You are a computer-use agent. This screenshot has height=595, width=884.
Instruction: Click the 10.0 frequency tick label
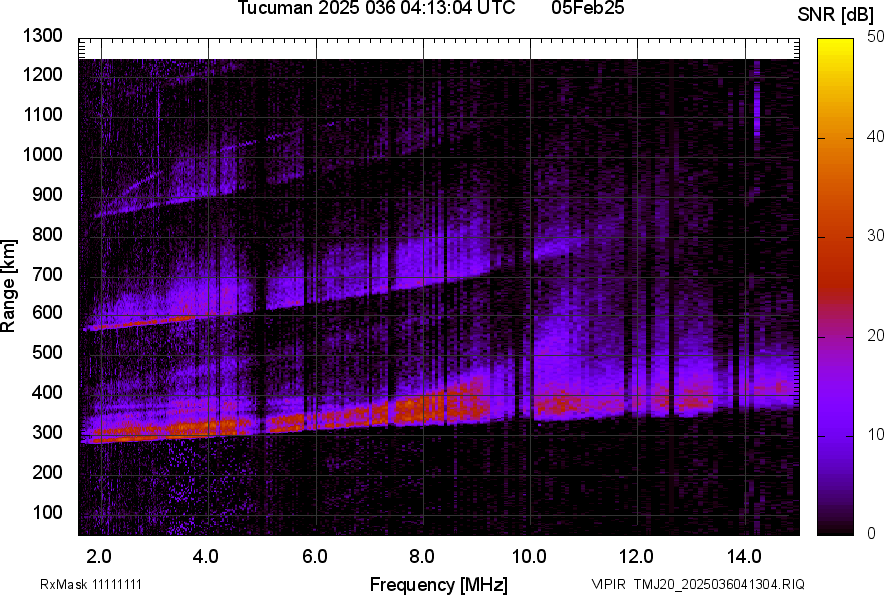(x=529, y=557)
